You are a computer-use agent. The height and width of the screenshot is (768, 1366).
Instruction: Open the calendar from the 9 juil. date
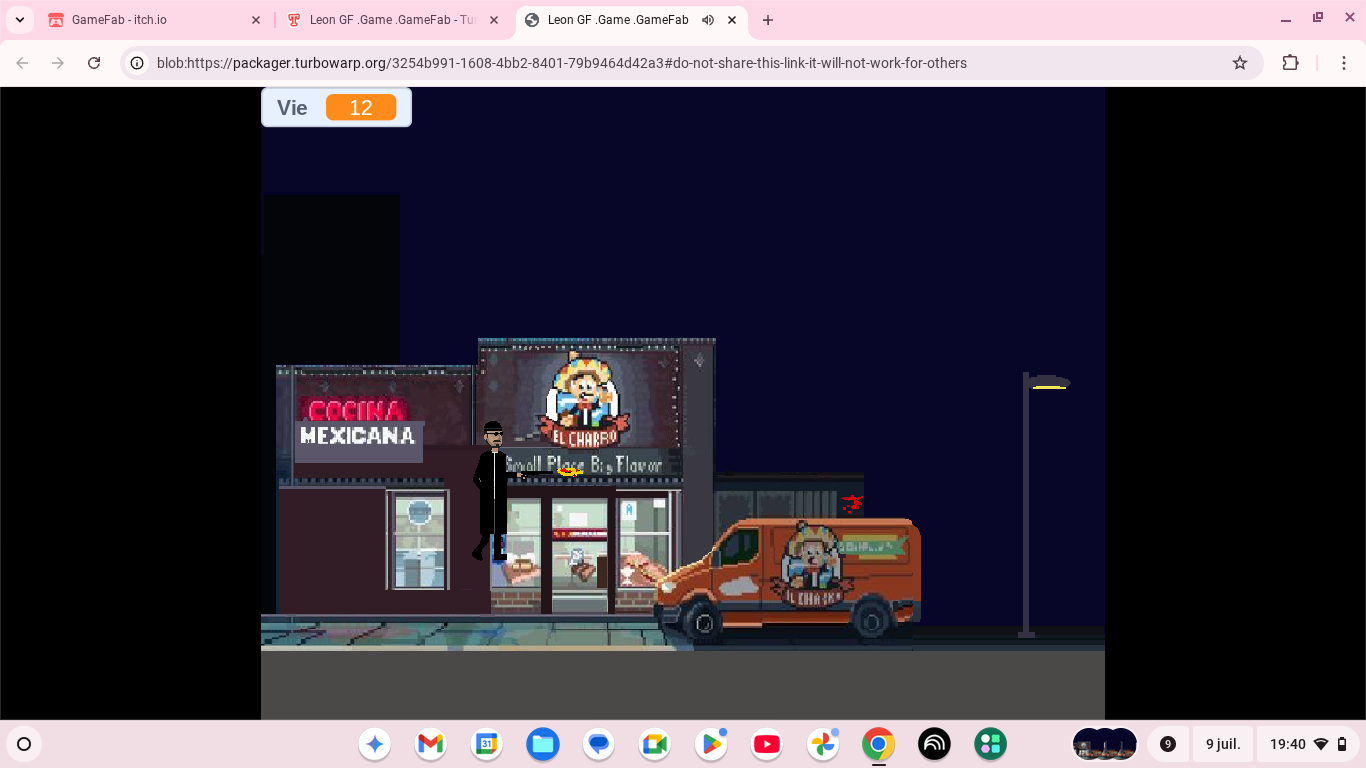click(x=1223, y=744)
